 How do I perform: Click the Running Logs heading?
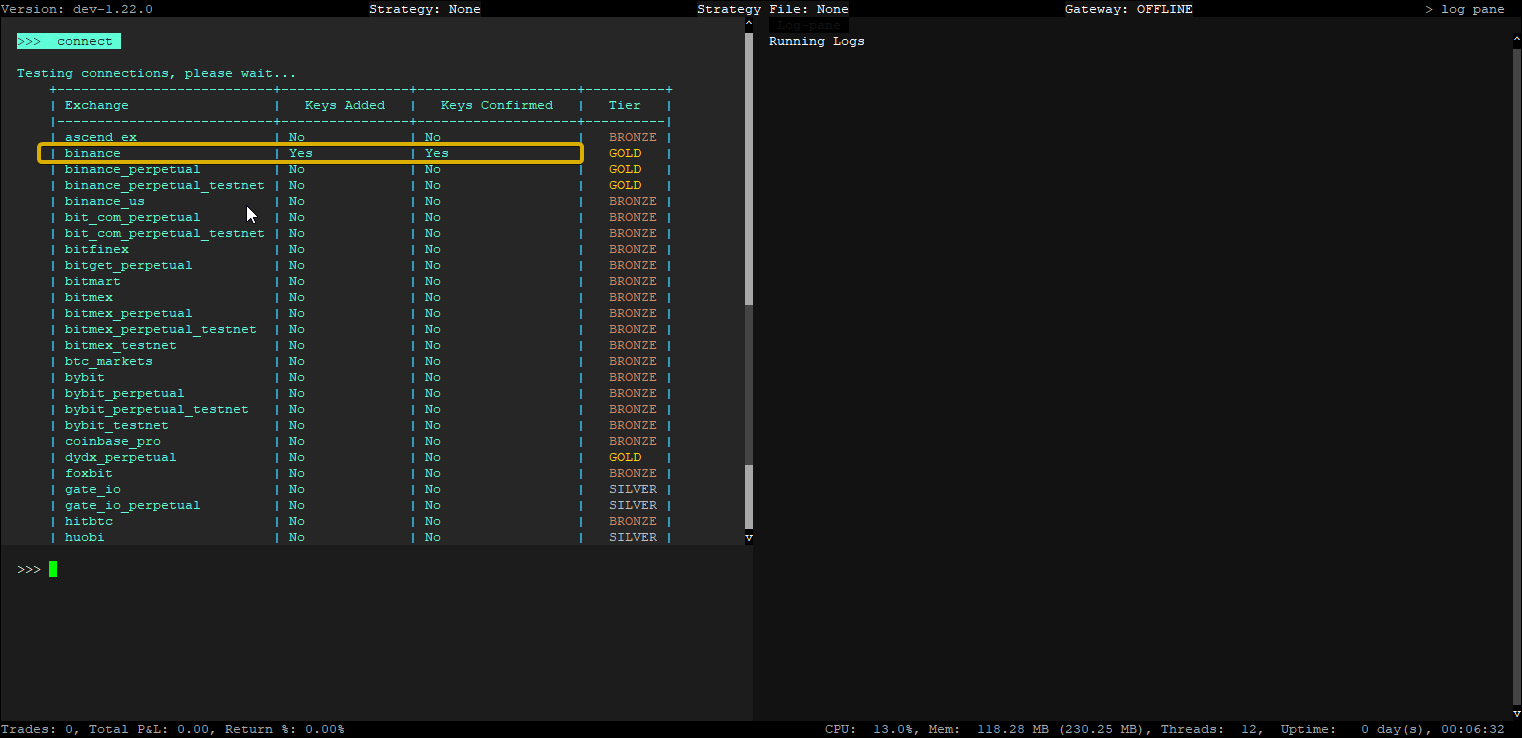click(816, 41)
